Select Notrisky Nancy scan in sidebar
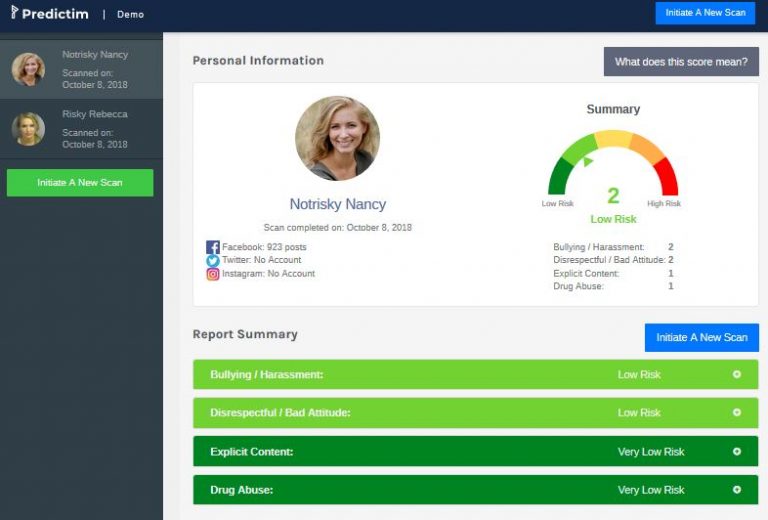Screen dimensions: 768x520 pyautogui.click(x=81, y=70)
